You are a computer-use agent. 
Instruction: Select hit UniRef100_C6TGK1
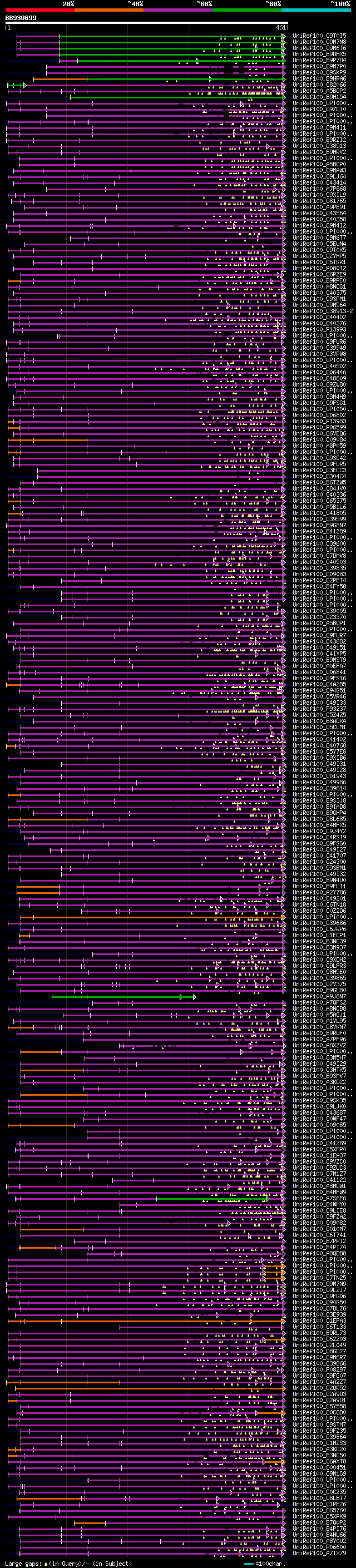click(319, 263)
